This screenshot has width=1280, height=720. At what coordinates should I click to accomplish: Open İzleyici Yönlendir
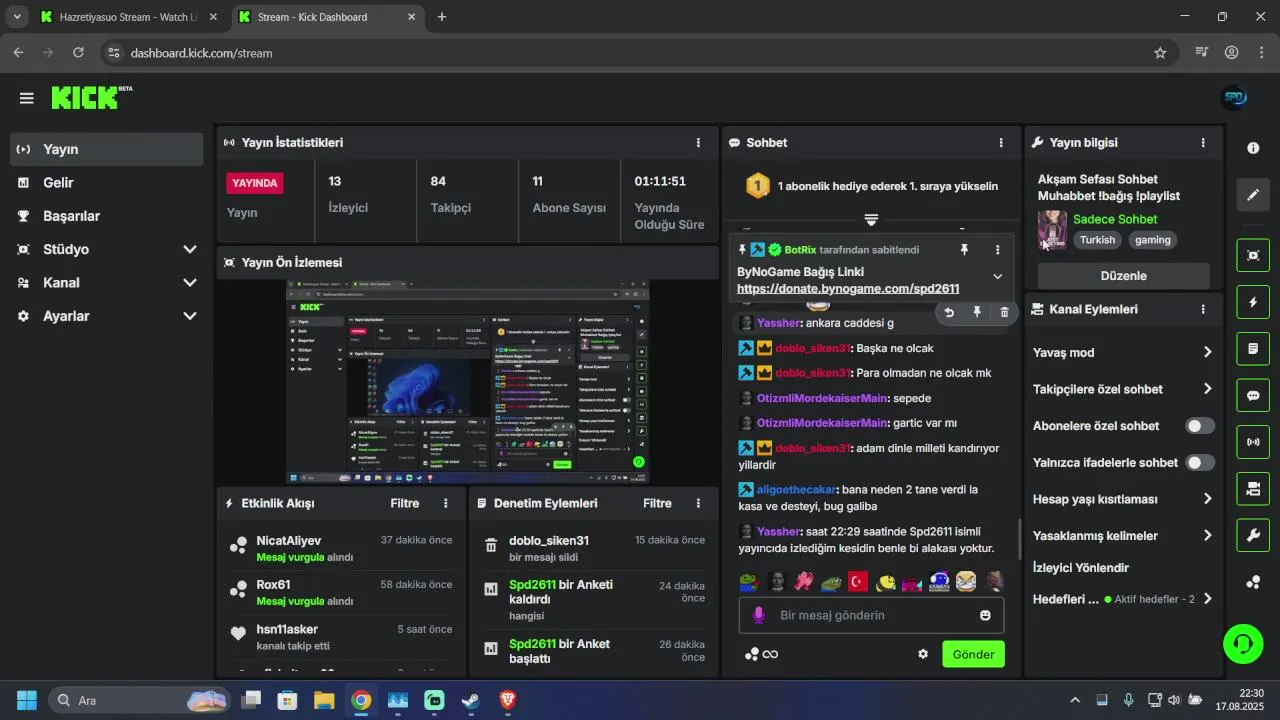tap(1081, 568)
